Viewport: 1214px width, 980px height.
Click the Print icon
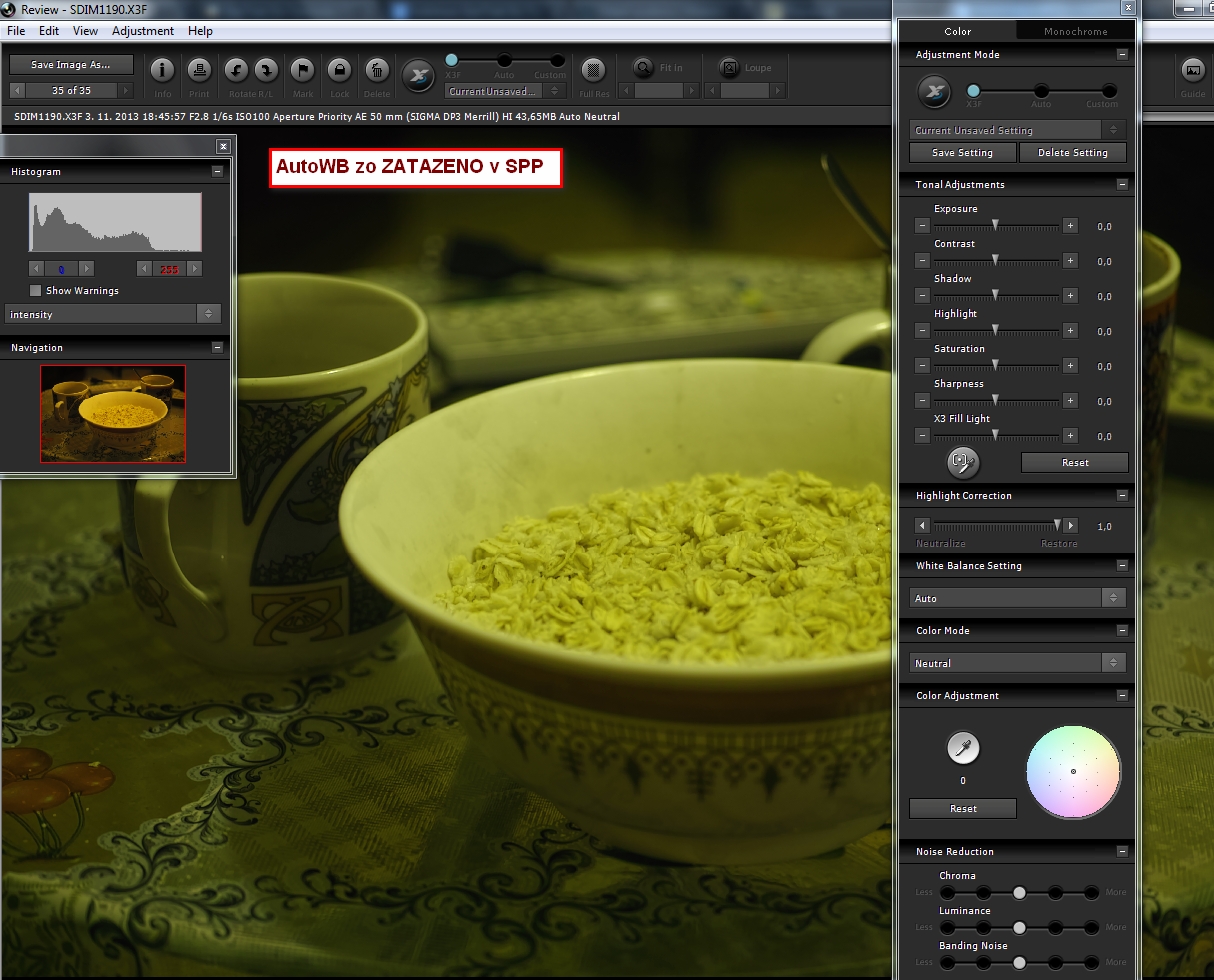click(x=199, y=71)
